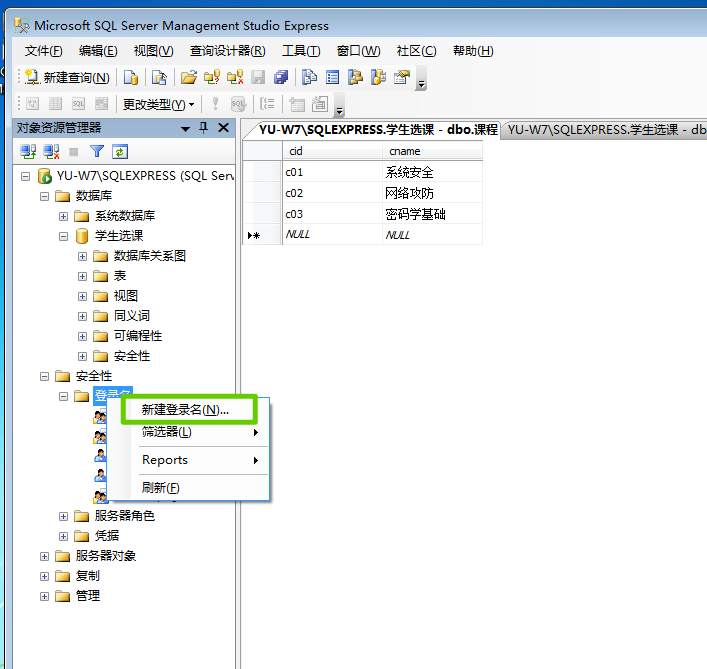
Task: Click the Verify SQL Syntax icon
Action: [238, 104]
